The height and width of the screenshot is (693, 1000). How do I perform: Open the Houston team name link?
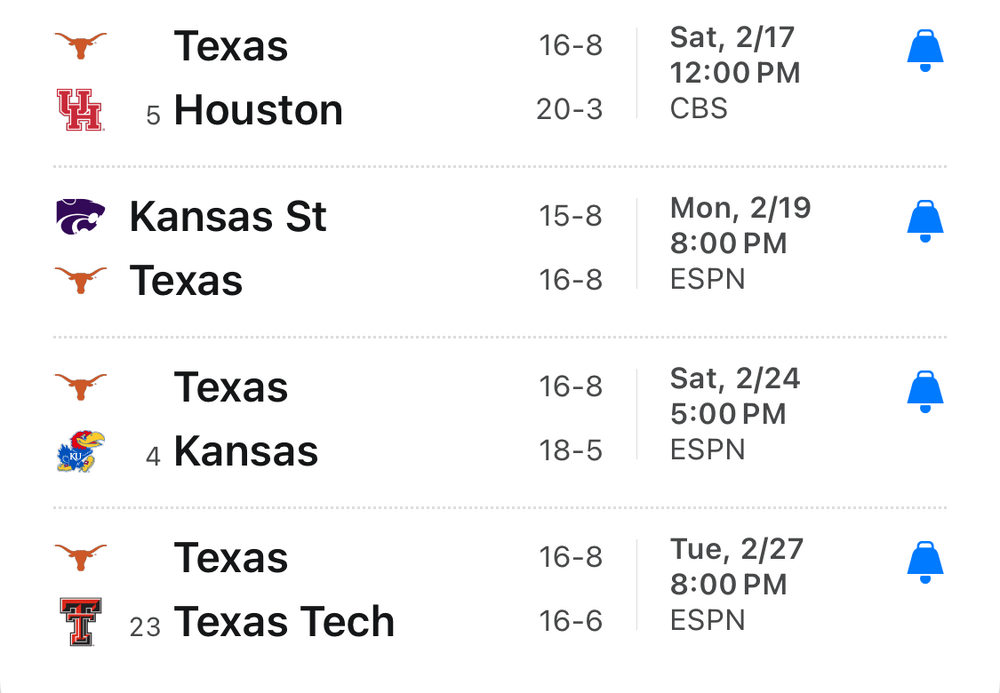pyautogui.click(x=258, y=110)
